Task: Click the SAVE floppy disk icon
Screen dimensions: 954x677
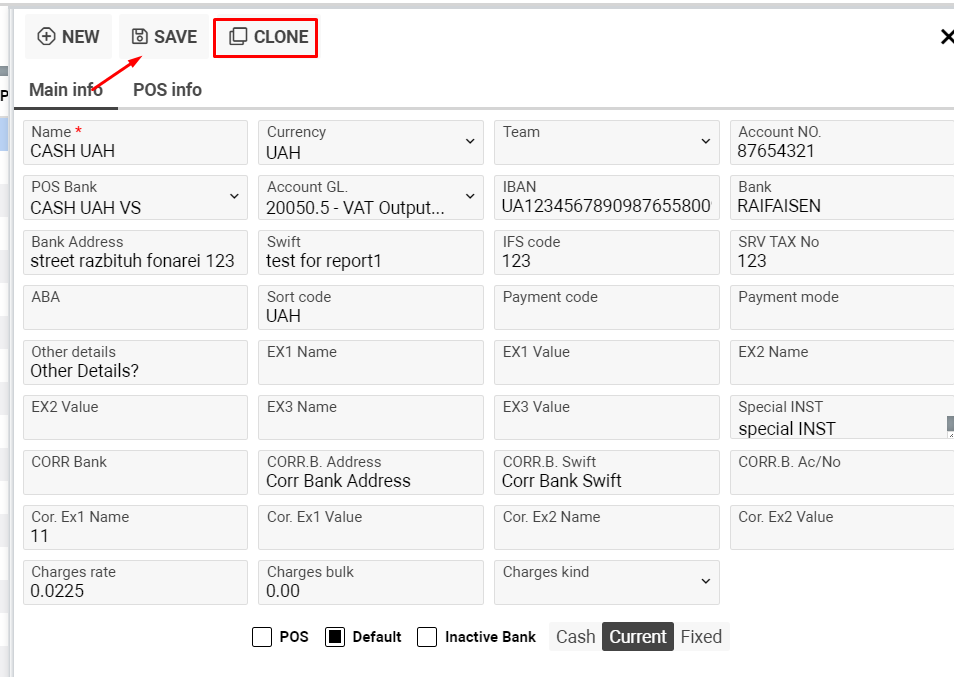Action: pos(139,37)
